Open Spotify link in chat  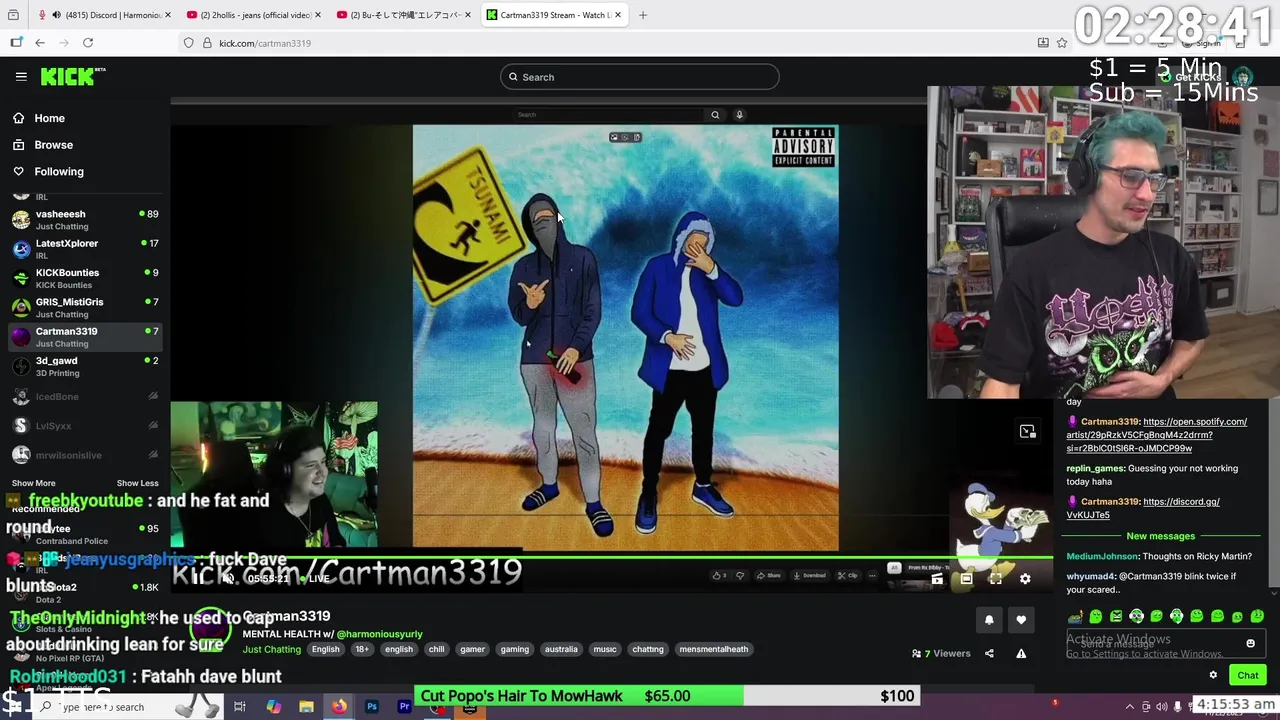point(1157,435)
